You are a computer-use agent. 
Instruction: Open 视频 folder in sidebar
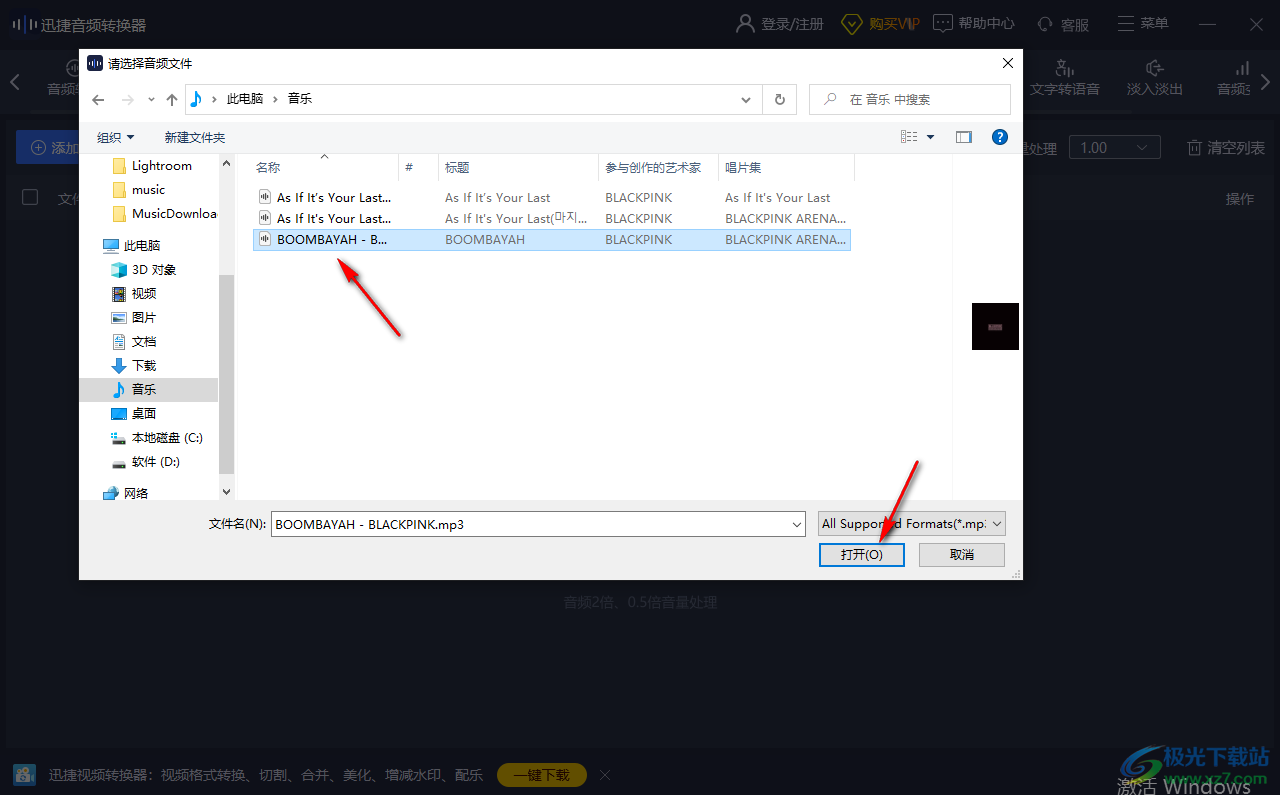pos(134,293)
